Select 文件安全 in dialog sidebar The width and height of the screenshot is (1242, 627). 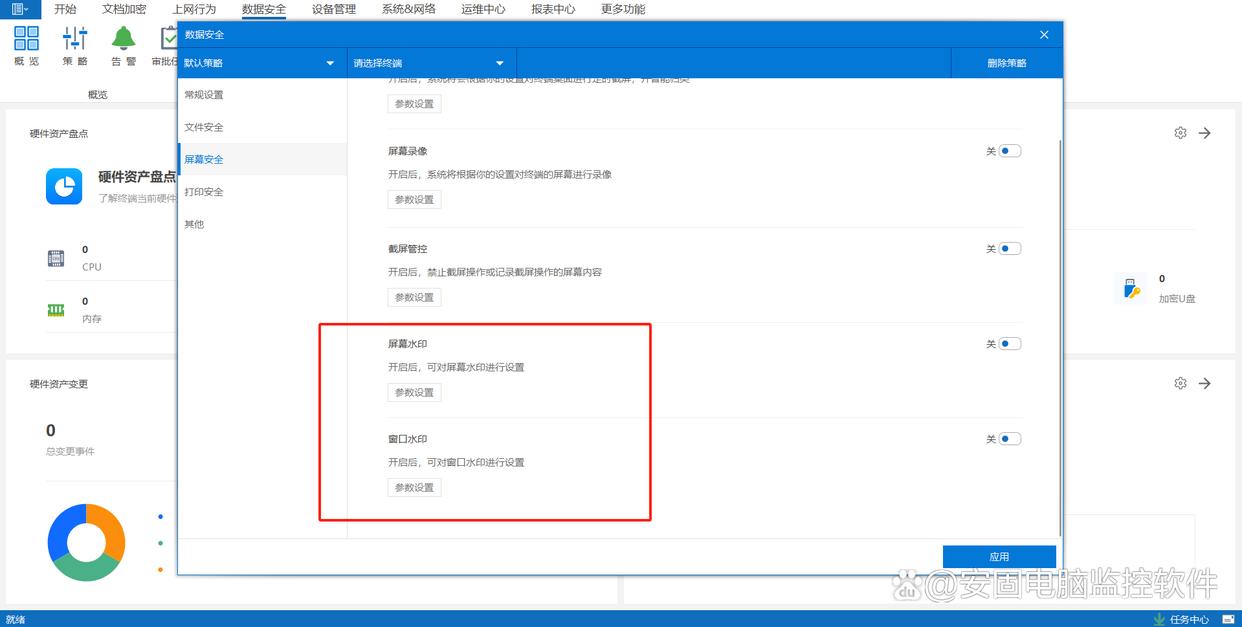point(262,127)
